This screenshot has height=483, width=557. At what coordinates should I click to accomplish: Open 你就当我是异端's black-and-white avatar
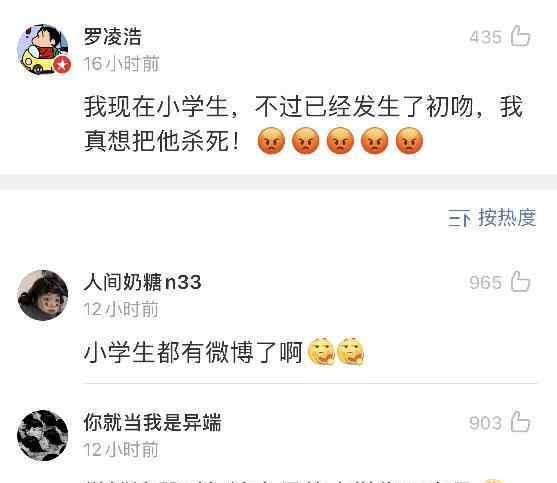point(43,435)
